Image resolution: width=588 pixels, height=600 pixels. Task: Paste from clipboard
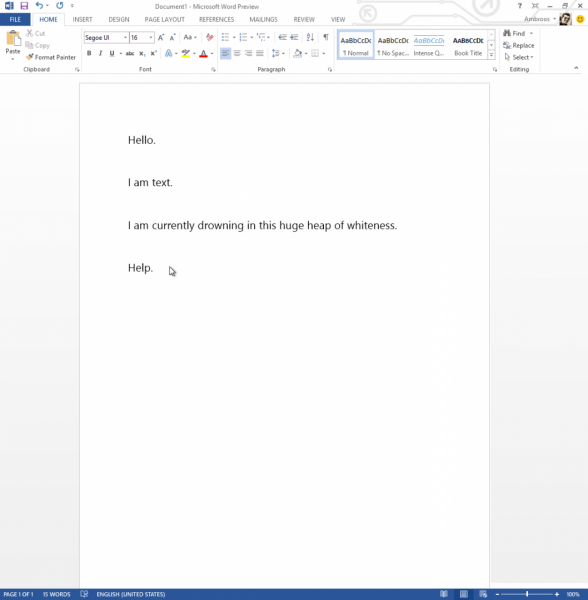tap(13, 45)
